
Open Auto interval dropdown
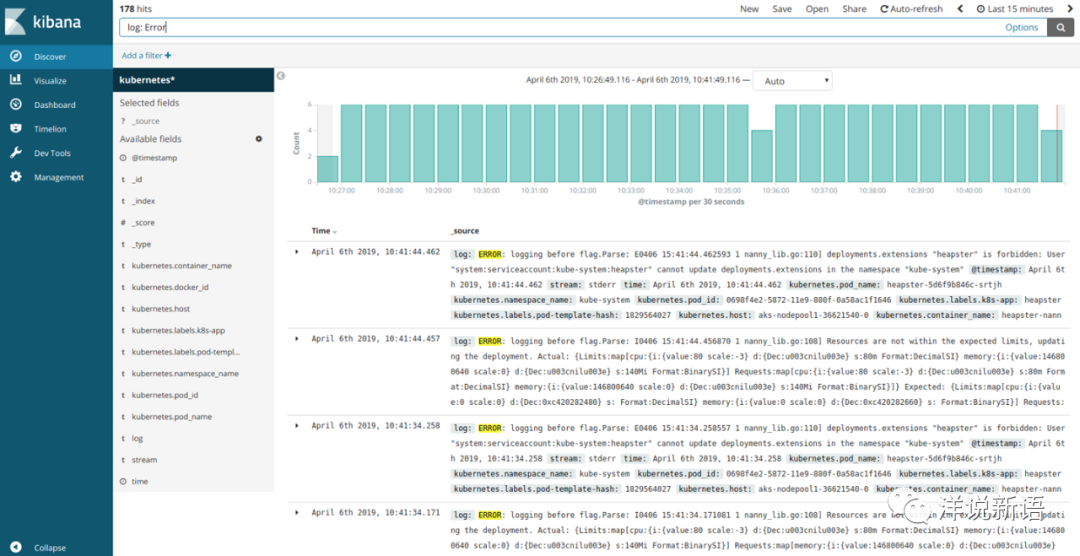[x=792, y=81]
